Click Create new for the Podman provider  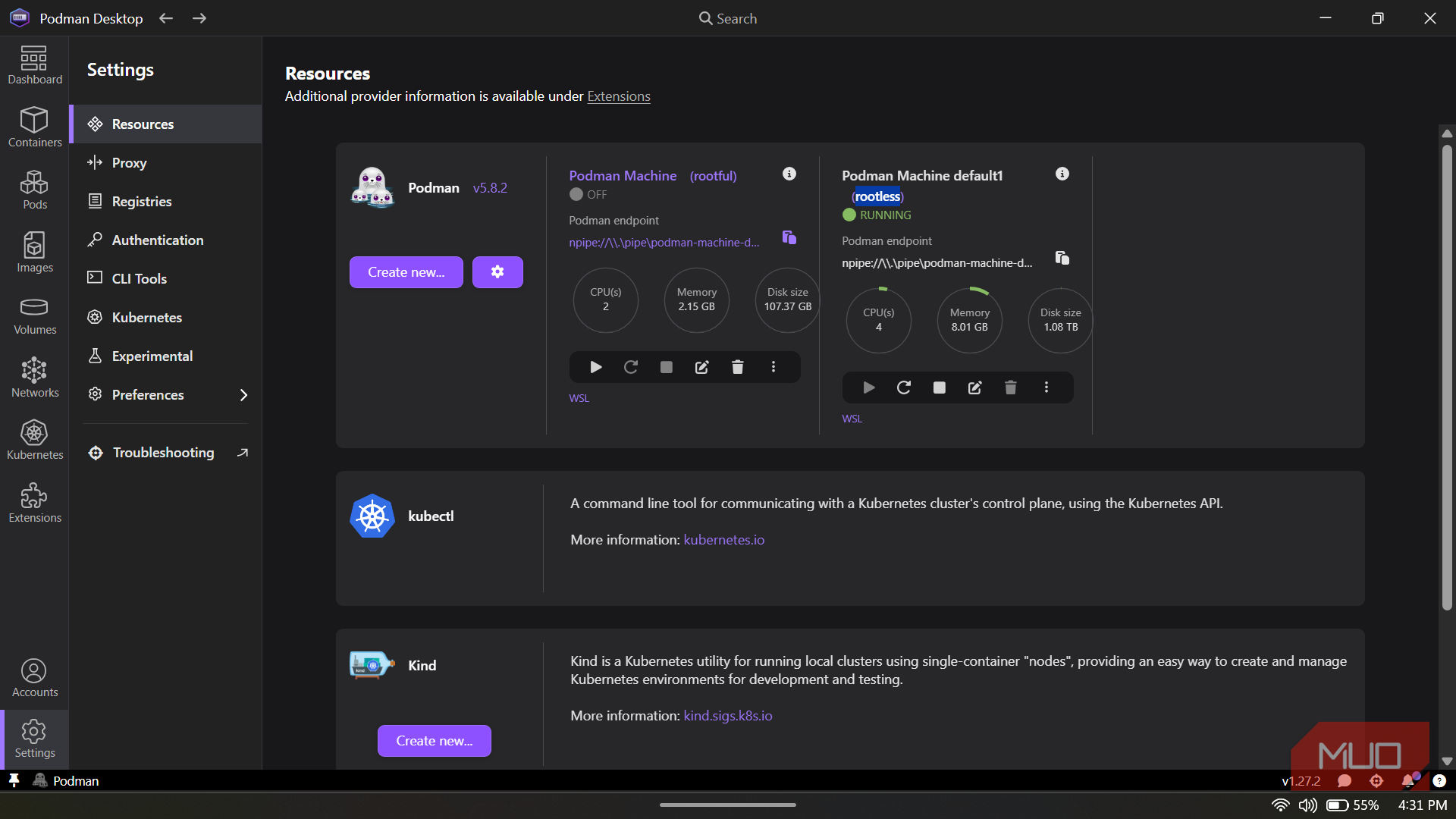pos(406,272)
